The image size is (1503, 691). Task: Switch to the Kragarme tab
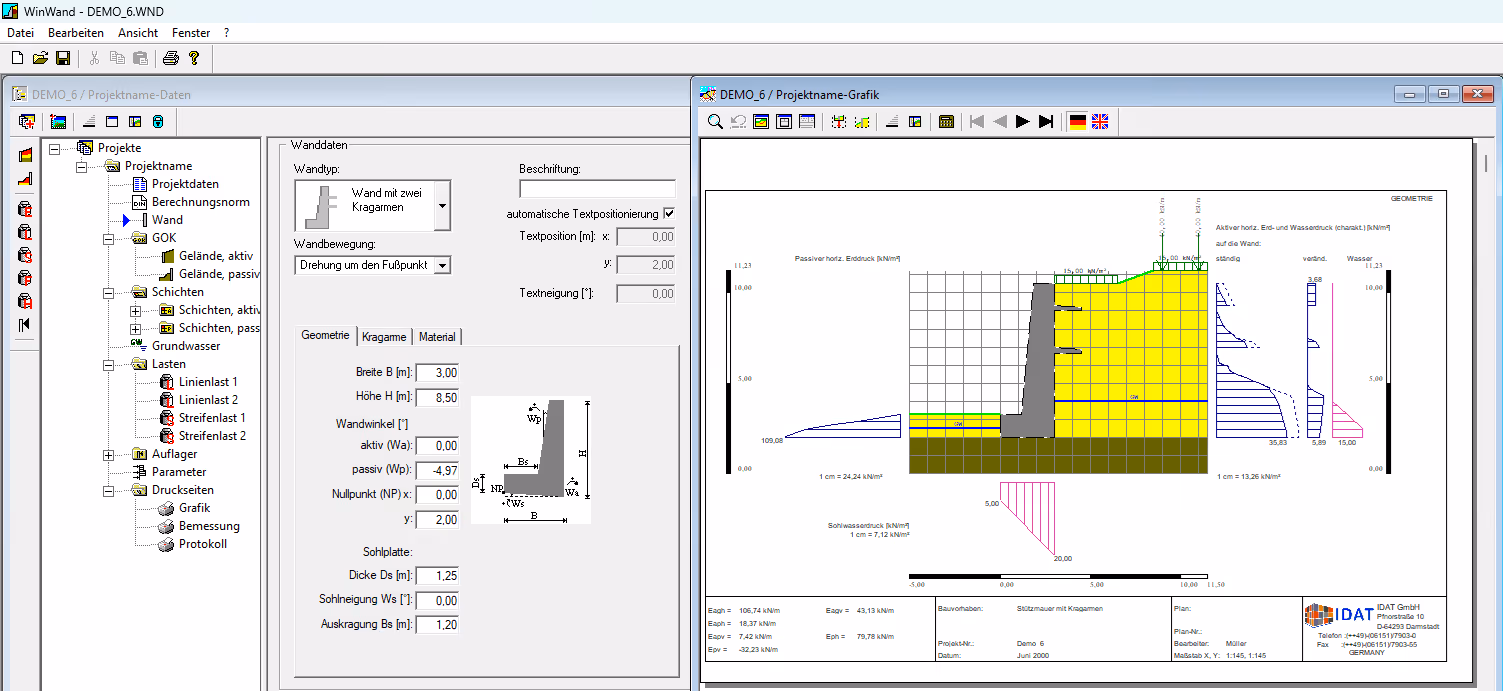click(384, 337)
